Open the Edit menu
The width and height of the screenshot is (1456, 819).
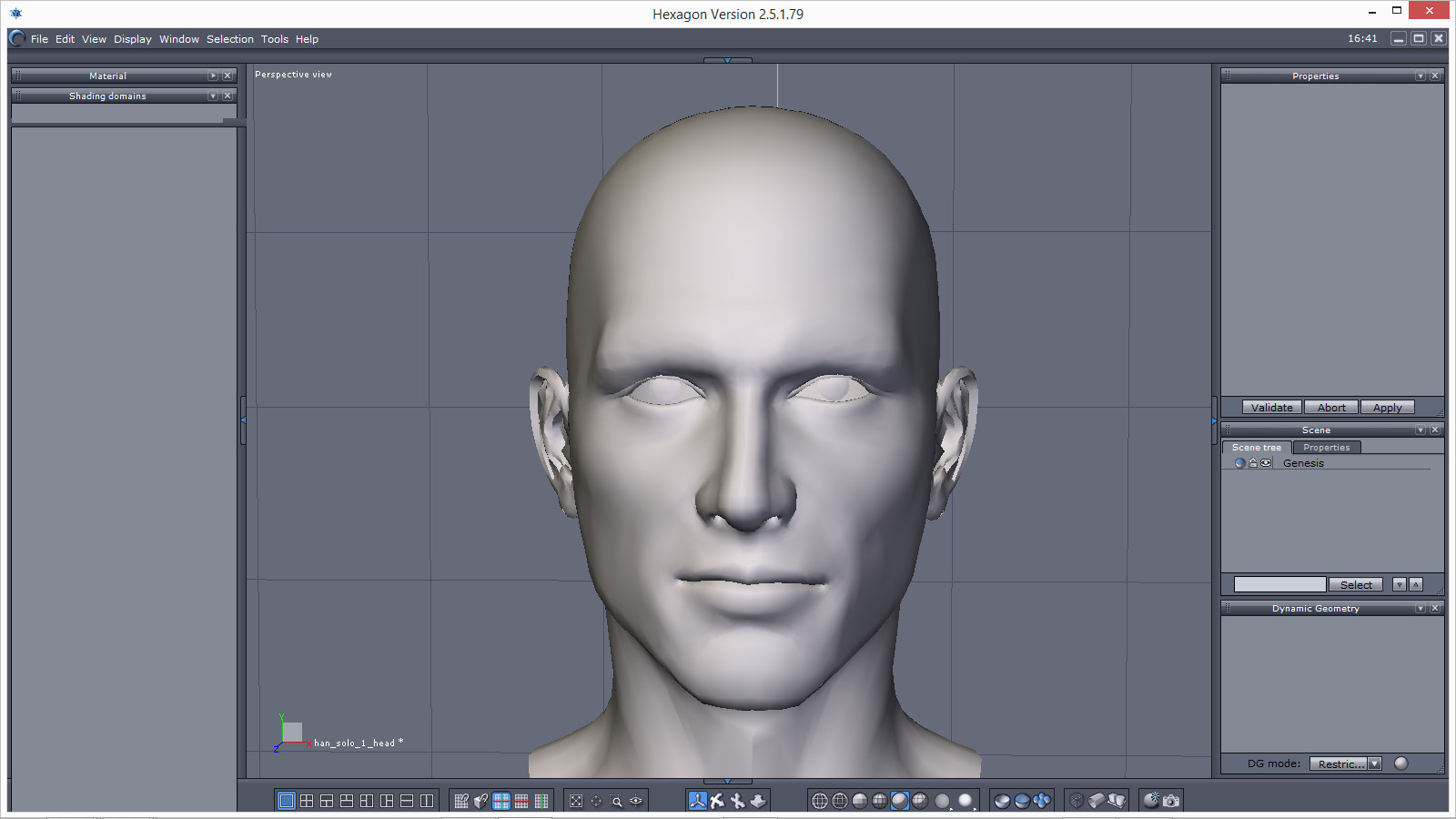65,39
